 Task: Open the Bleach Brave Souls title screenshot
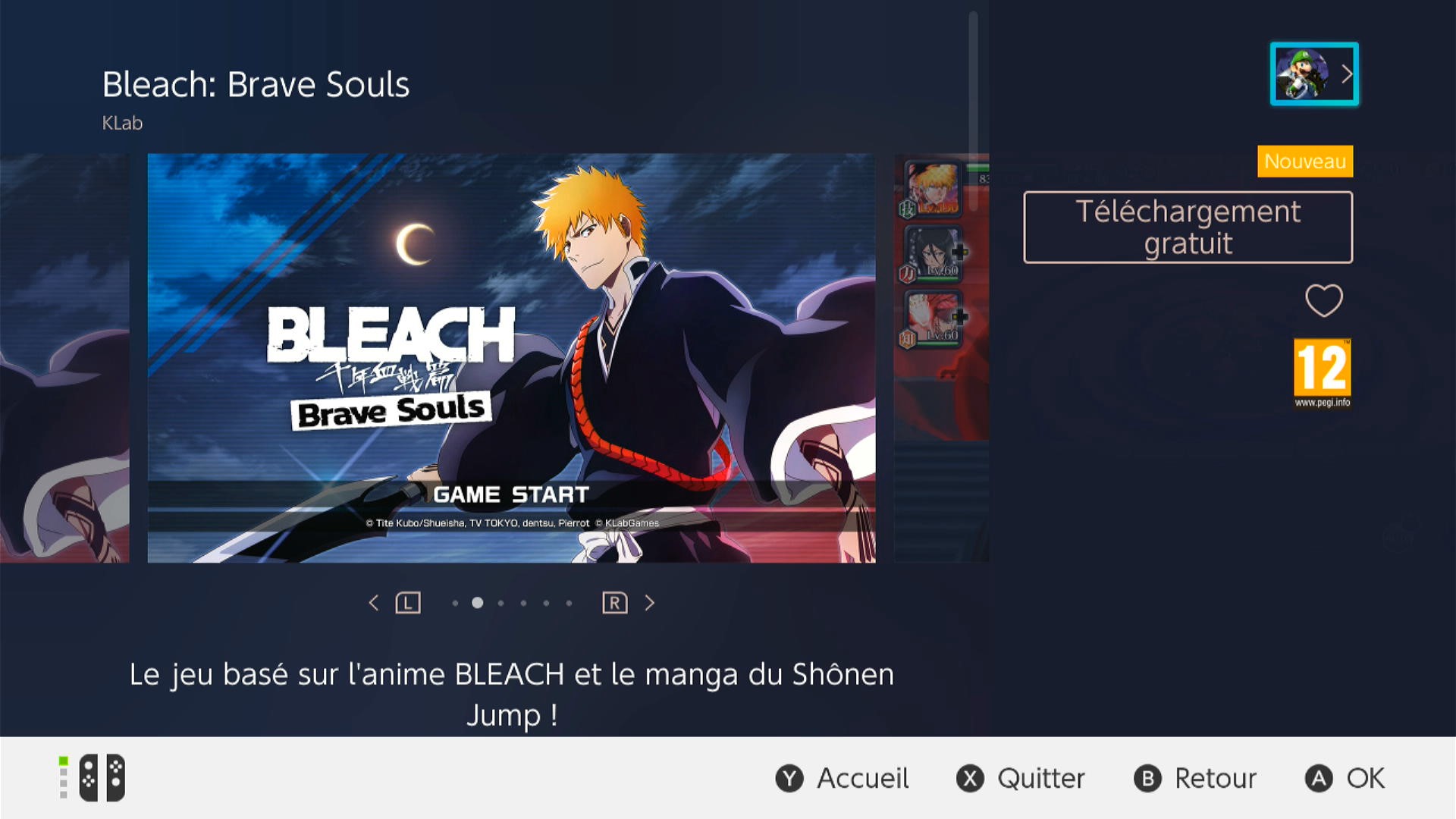click(x=511, y=358)
